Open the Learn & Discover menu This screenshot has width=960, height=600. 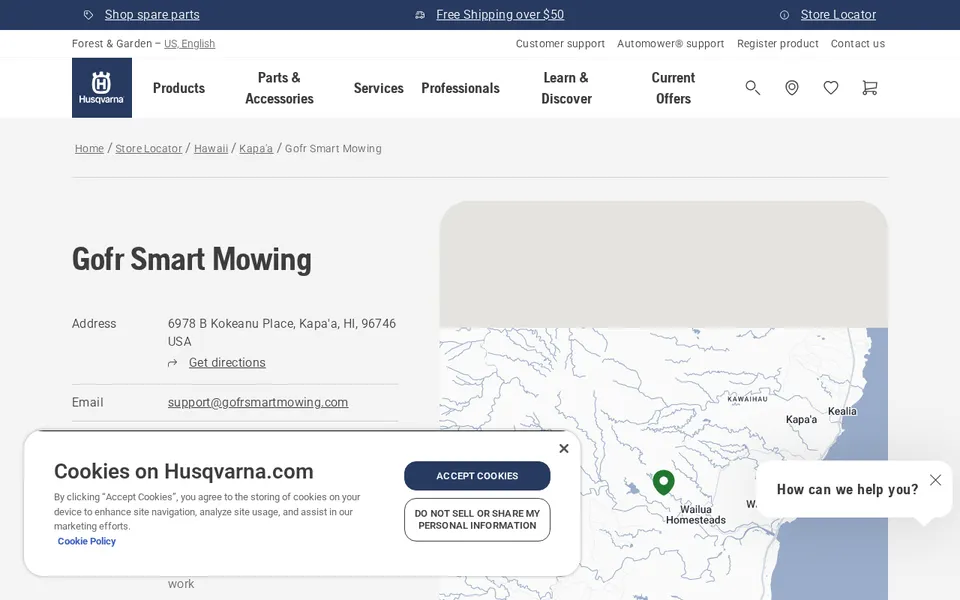click(566, 88)
